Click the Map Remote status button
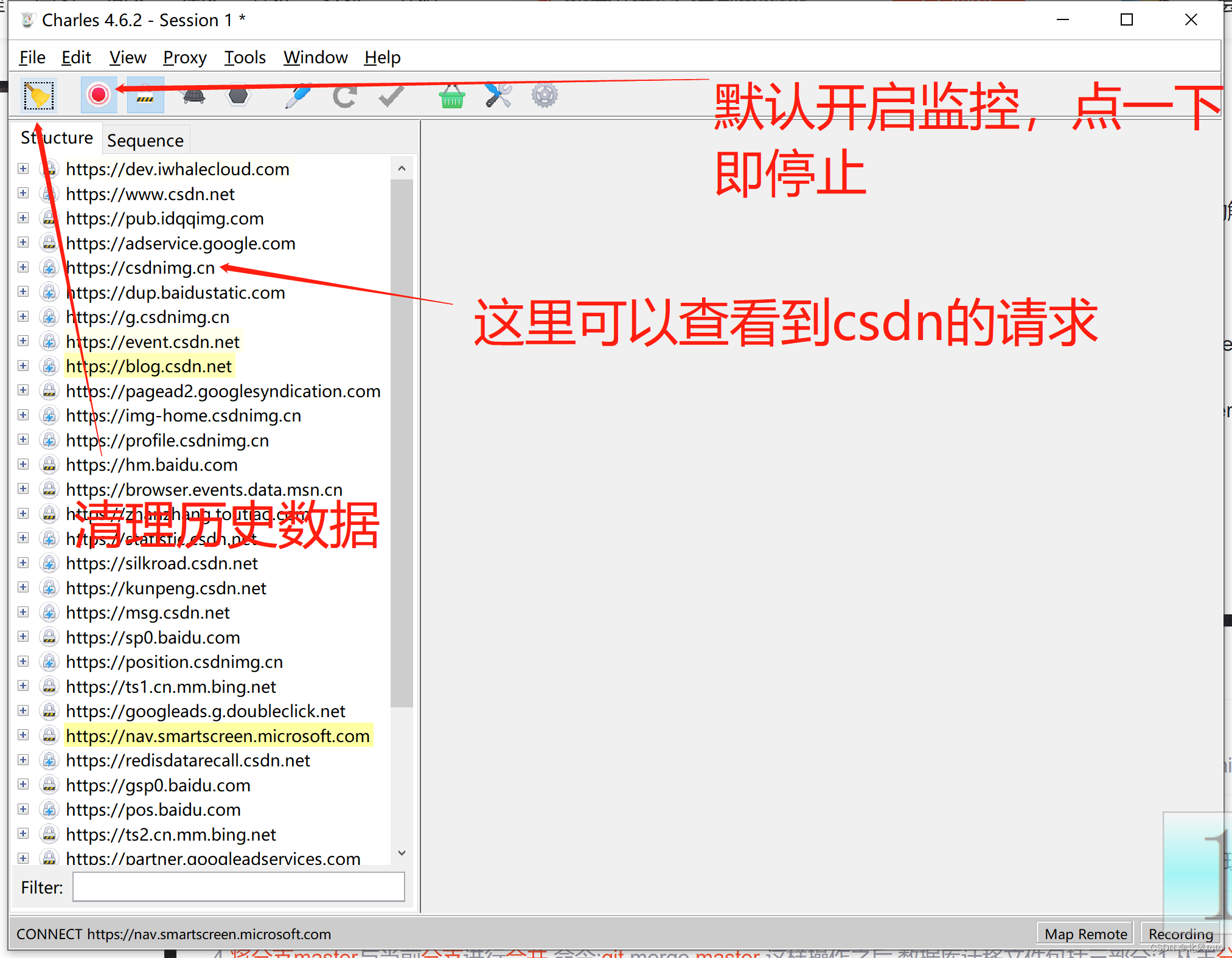The image size is (1232, 958). (x=1085, y=934)
